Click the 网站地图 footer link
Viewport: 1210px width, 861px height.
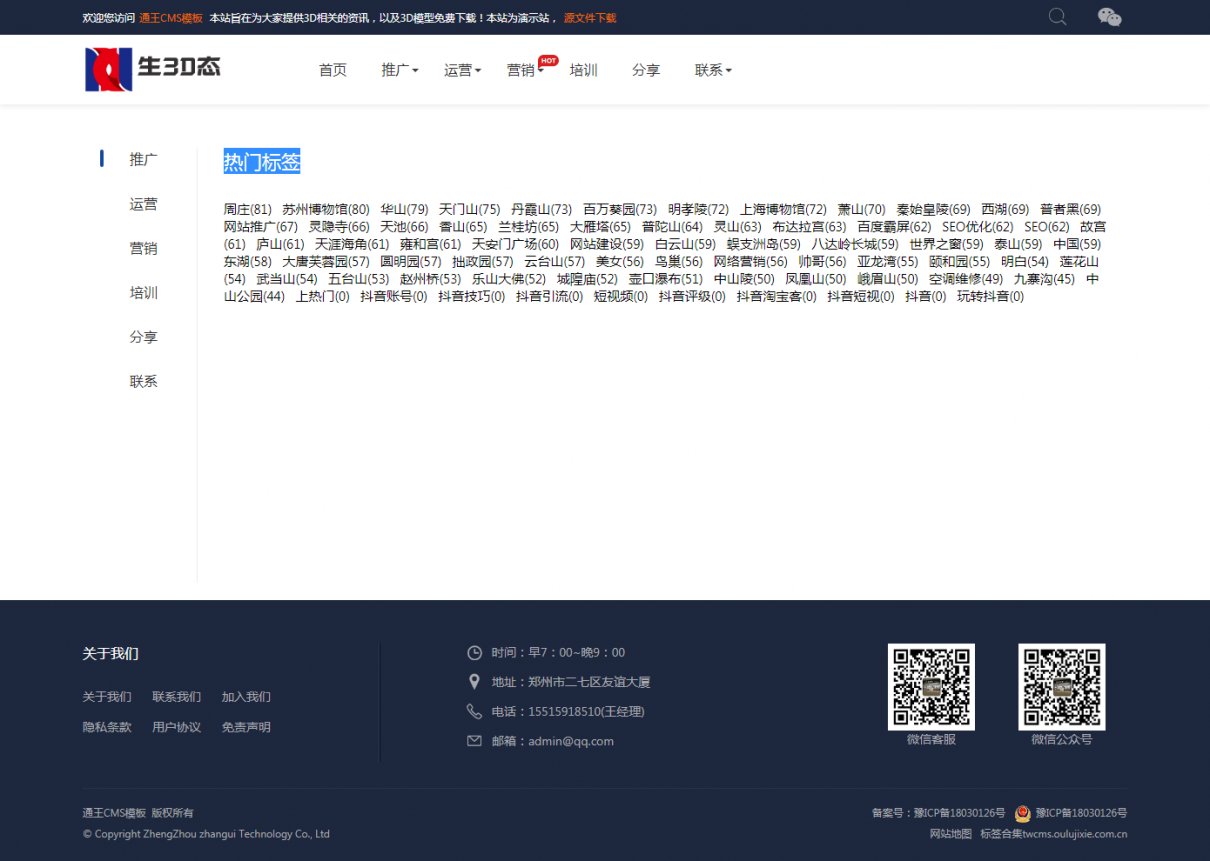click(950, 833)
